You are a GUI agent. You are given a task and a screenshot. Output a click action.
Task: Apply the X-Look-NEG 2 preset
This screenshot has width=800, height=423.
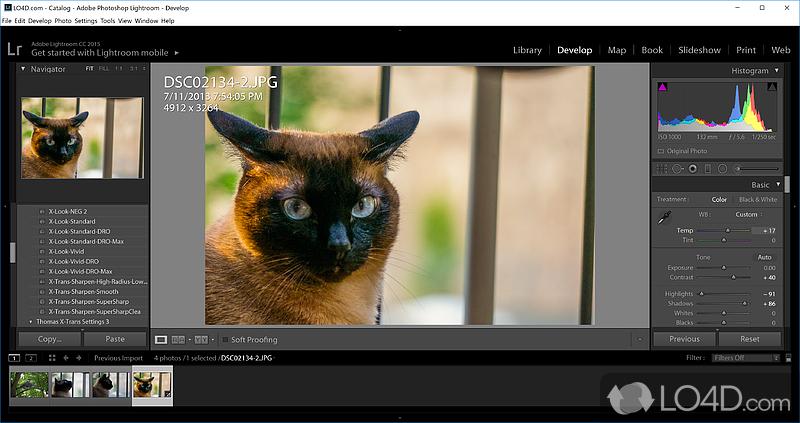click(68, 211)
